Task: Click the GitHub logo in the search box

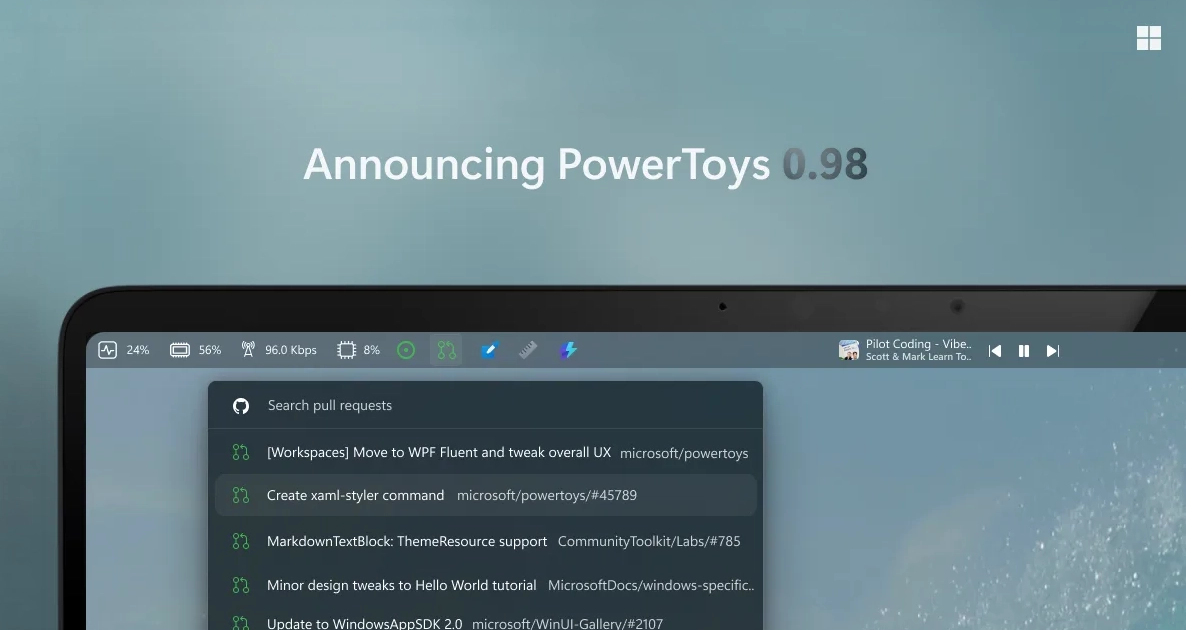Action: [x=241, y=406]
